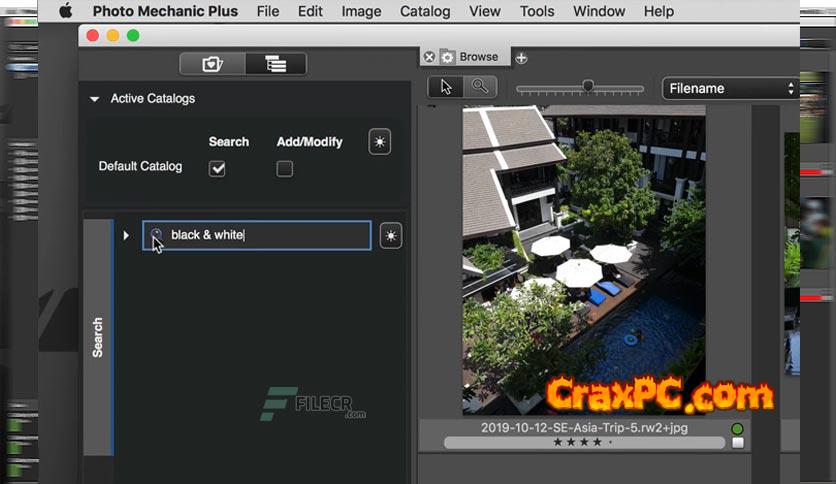Enable Add/Modify for Default Catalog
The image size is (836, 484).
click(x=285, y=169)
